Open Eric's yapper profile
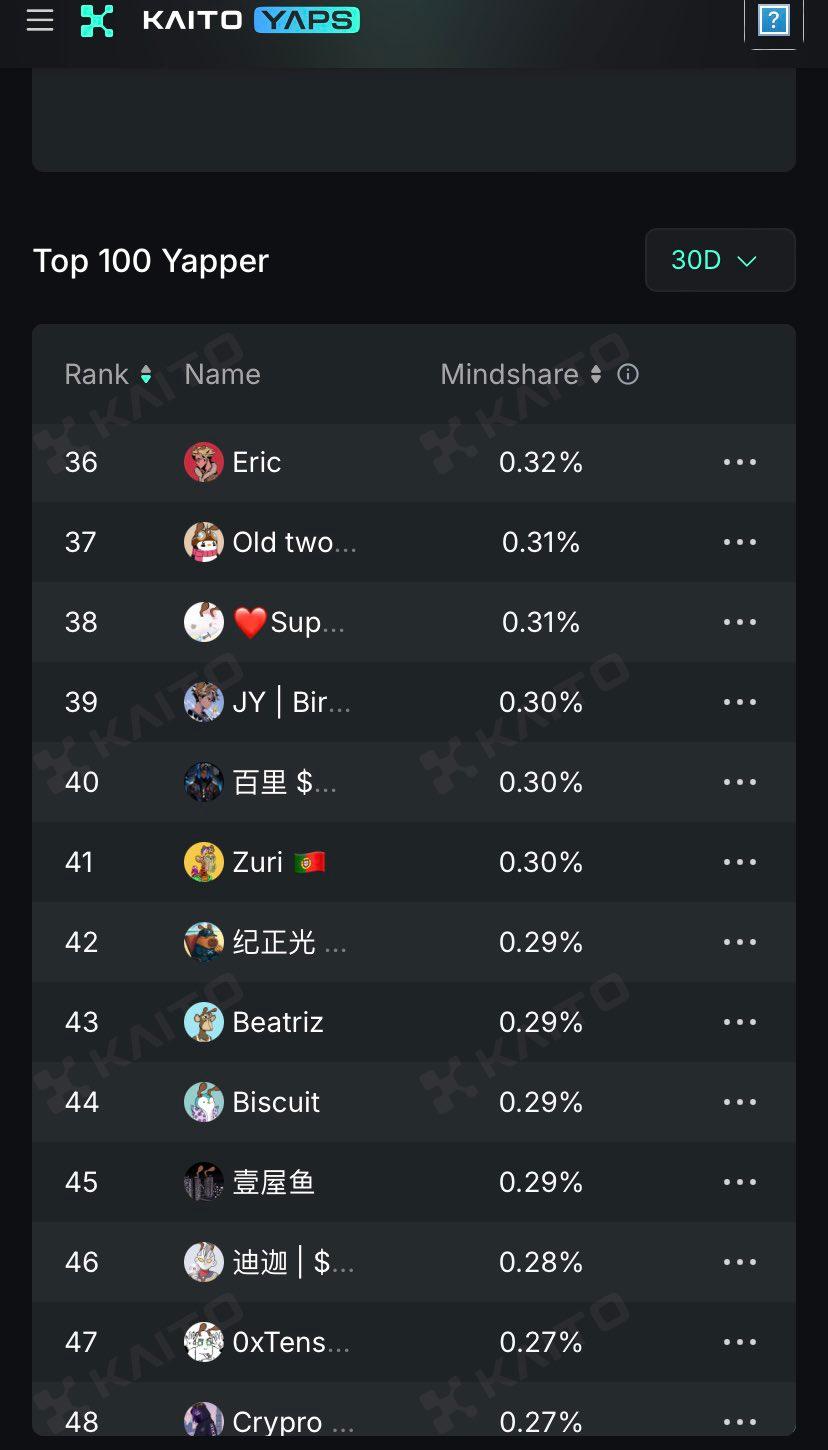Image resolution: width=828 pixels, height=1450 pixels. [257, 462]
